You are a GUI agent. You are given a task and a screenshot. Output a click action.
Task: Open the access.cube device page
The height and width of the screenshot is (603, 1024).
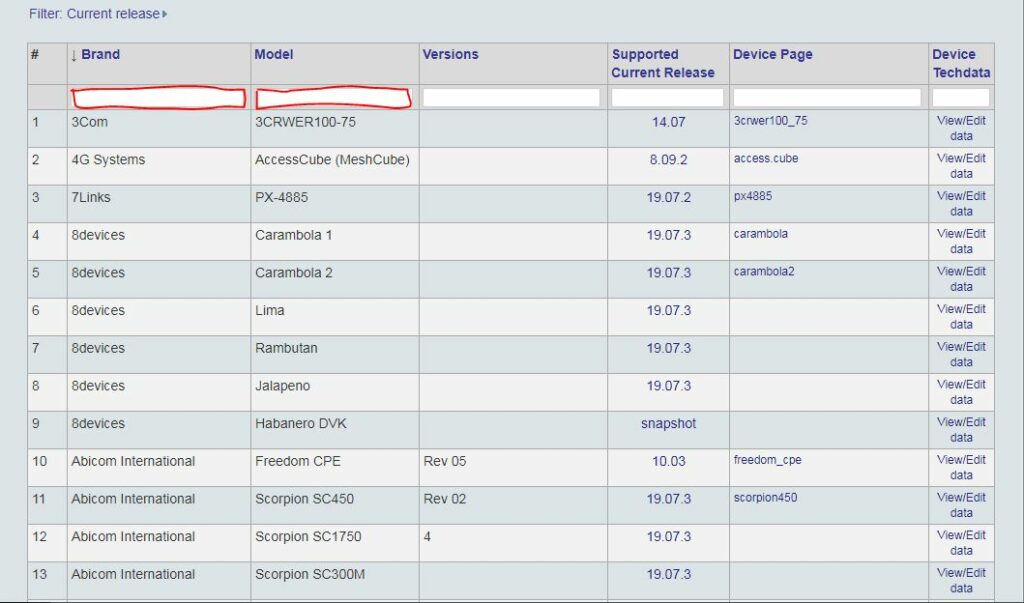click(x=765, y=159)
